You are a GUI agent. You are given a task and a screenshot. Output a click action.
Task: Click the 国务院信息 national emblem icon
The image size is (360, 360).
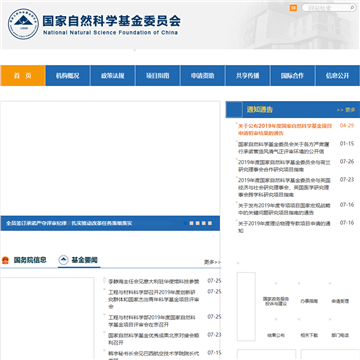[x=5, y=260]
